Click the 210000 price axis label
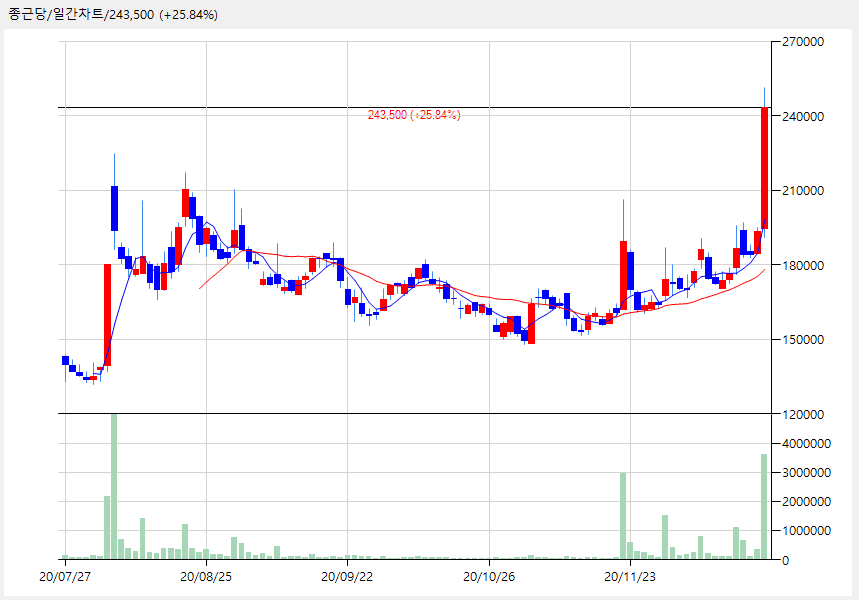859x600 pixels. pyautogui.click(x=803, y=191)
